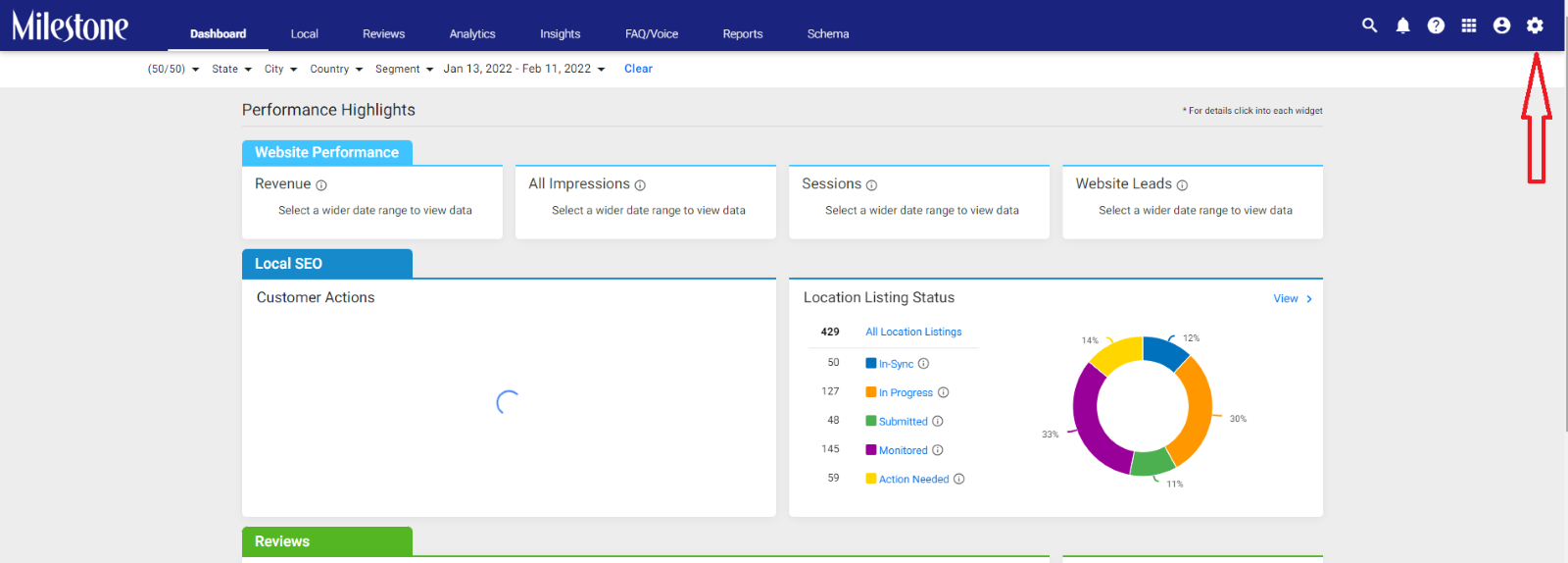The height and width of the screenshot is (563, 1568).
Task: Show info for Revenue widget
Action: click(321, 185)
